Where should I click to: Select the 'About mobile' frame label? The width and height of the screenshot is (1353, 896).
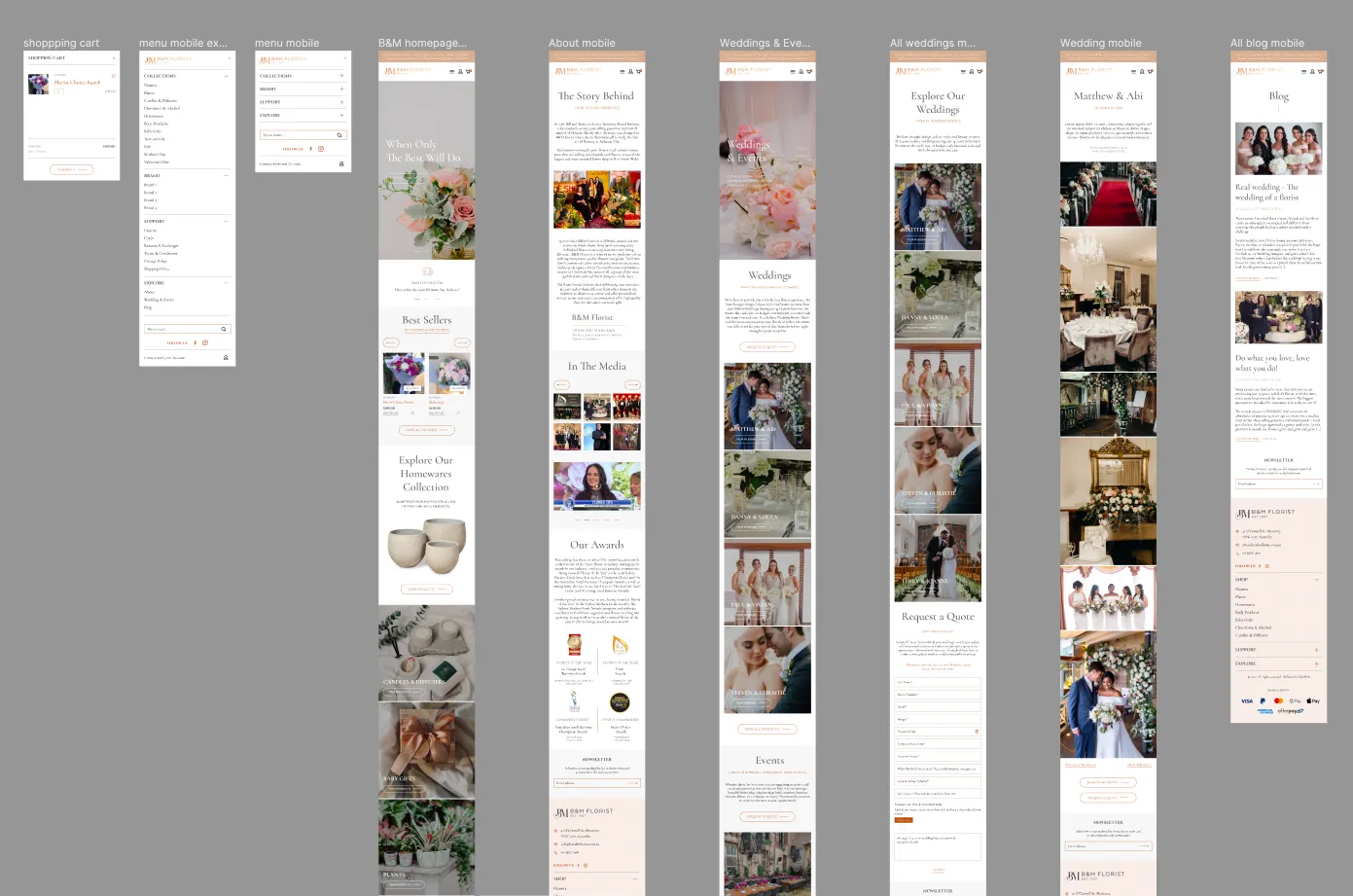point(582,43)
